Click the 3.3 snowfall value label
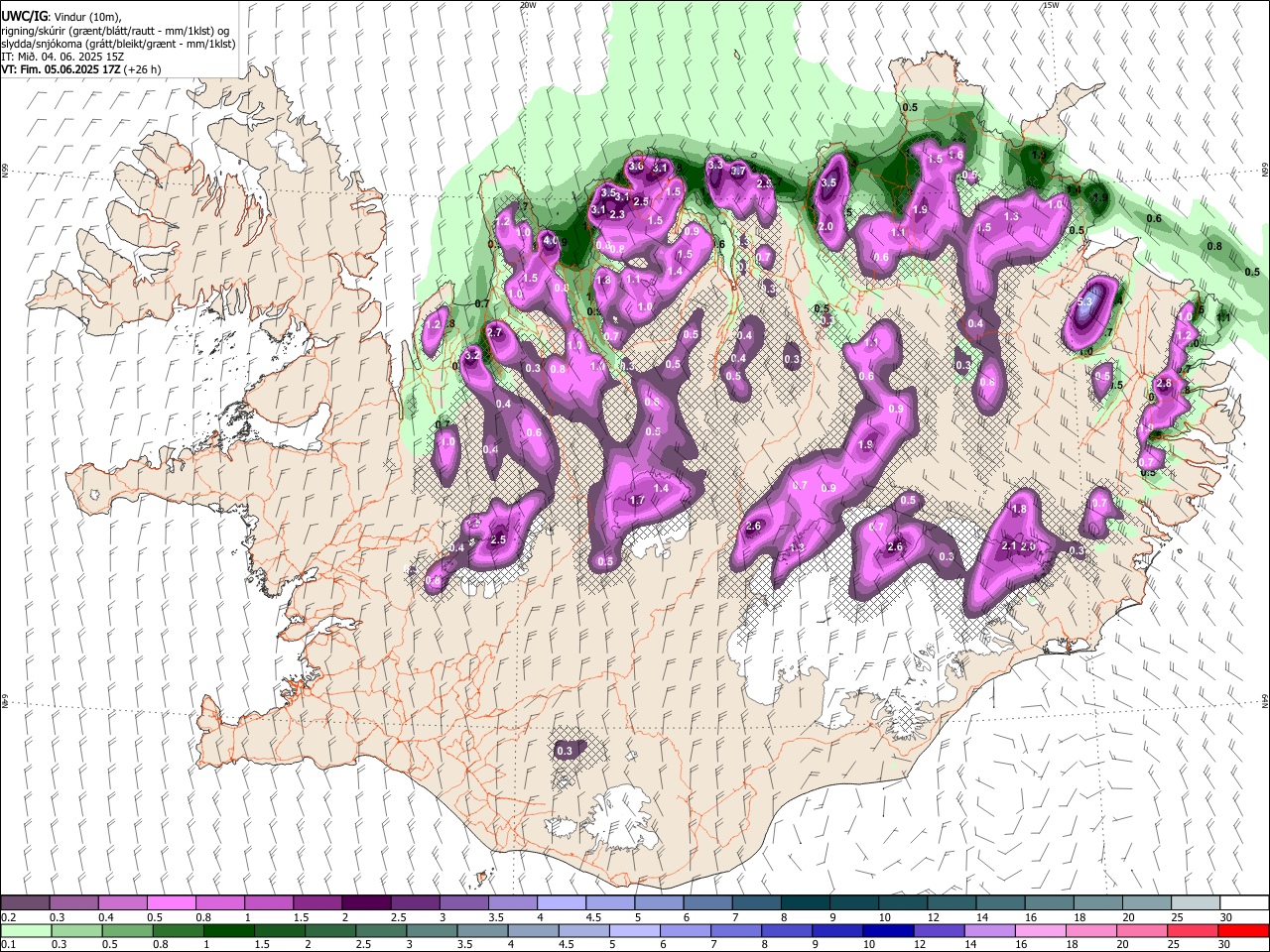 [x=714, y=164]
